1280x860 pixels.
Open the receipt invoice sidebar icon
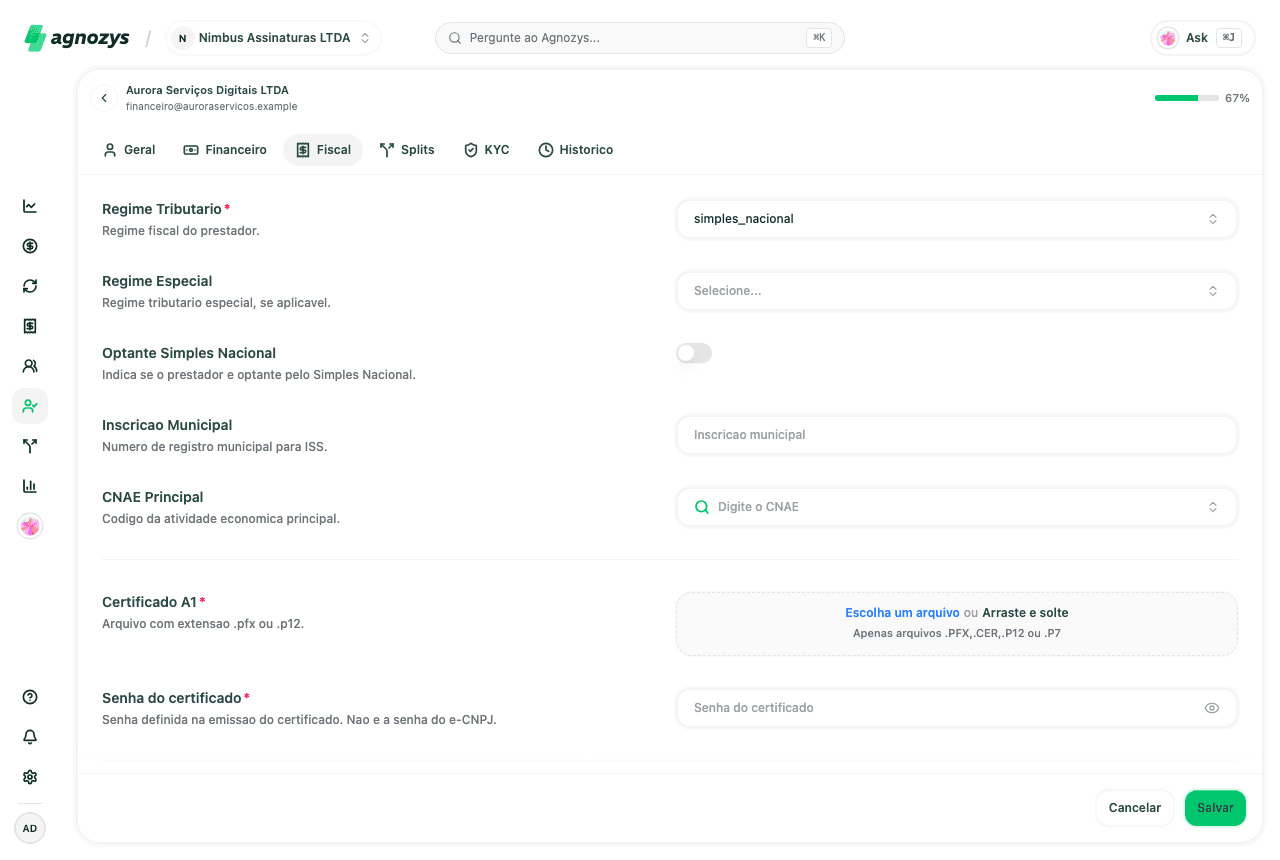tap(30, 326)
